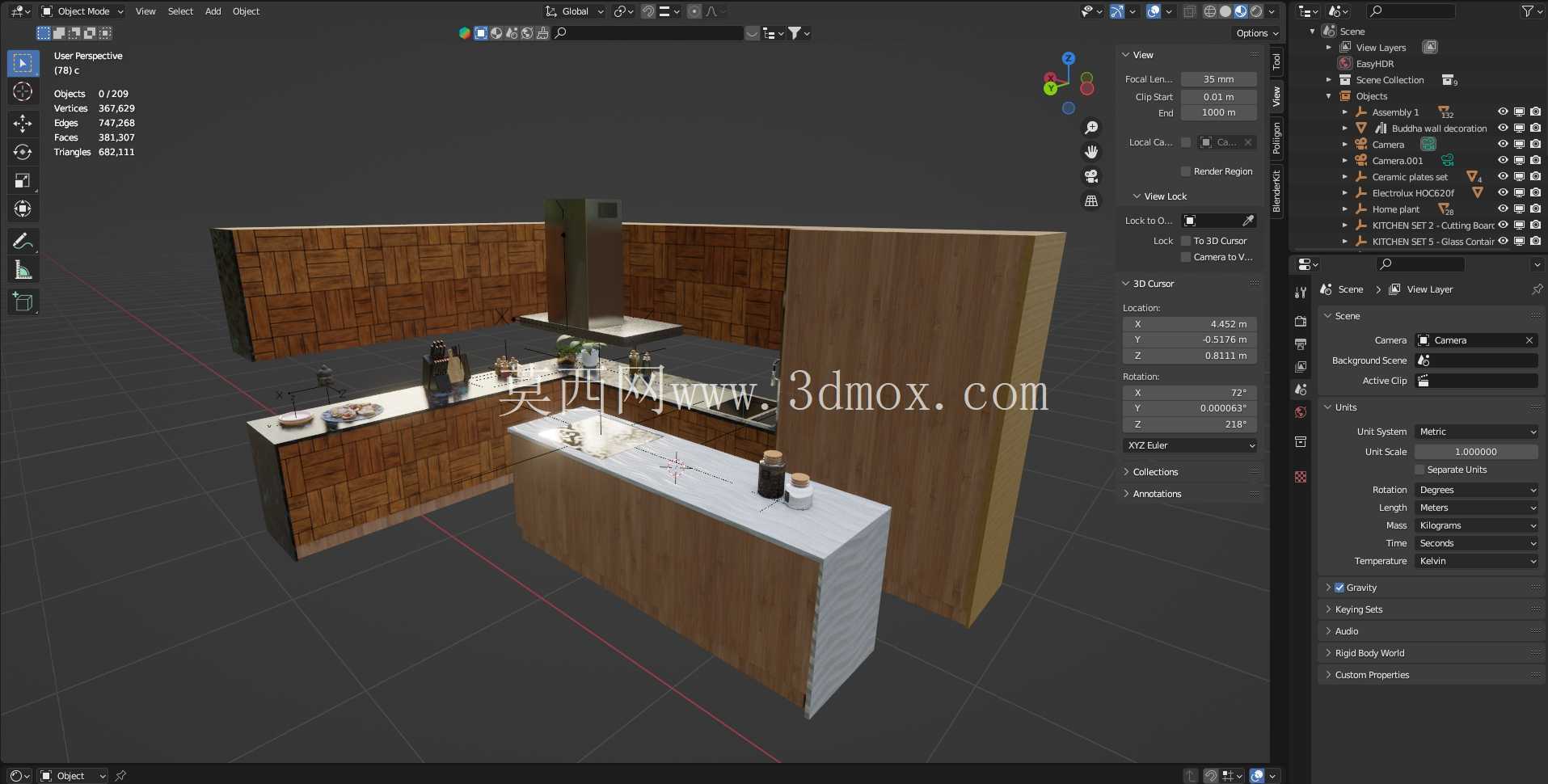This screenshot has height=784, width=1548.
Task: Toggle X-ray mode in header
Action: click(1190, 11)
